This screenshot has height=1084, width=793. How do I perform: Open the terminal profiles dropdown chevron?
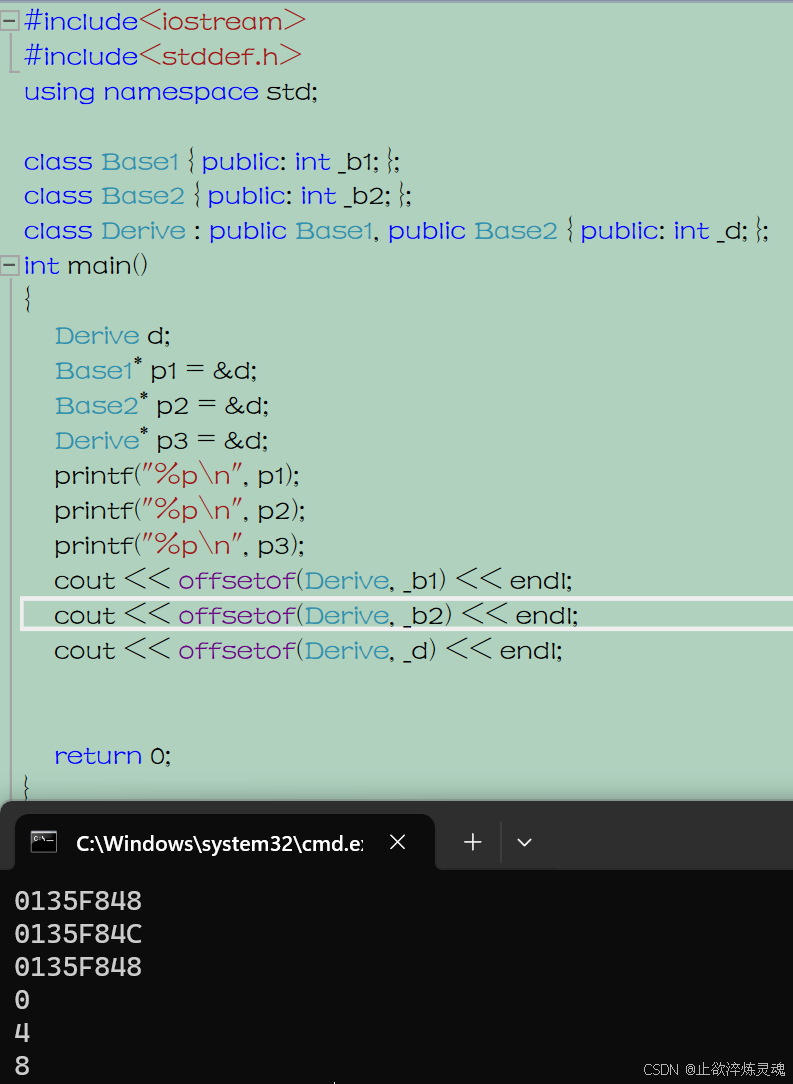point(524,843)
